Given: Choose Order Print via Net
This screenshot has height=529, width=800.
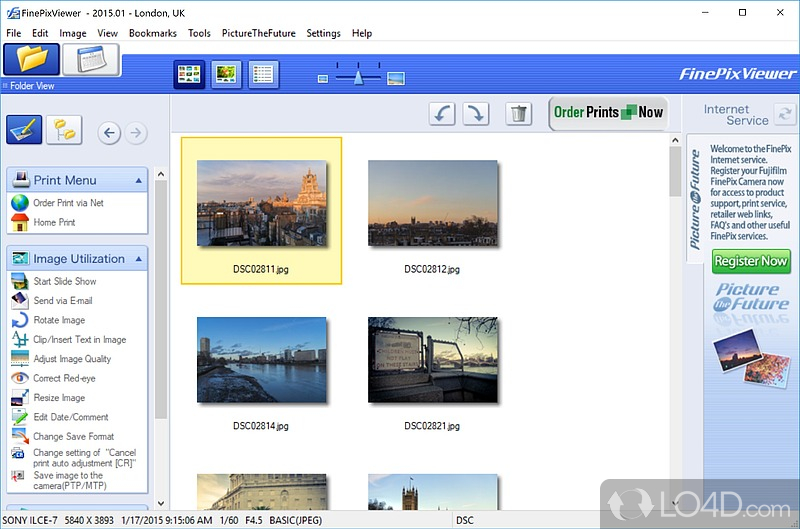Looking at the screenshot, I should [68, 203].
